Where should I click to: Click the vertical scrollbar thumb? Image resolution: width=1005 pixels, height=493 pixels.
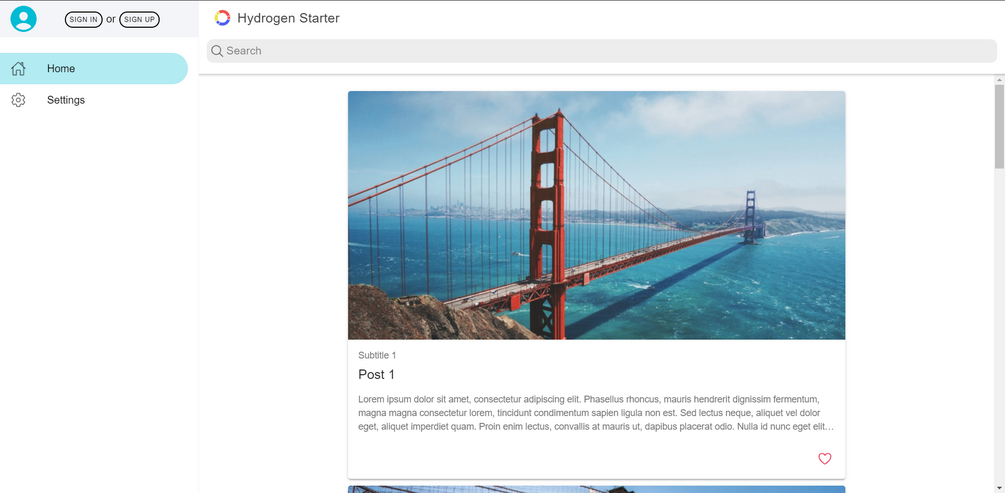point(999,126)
